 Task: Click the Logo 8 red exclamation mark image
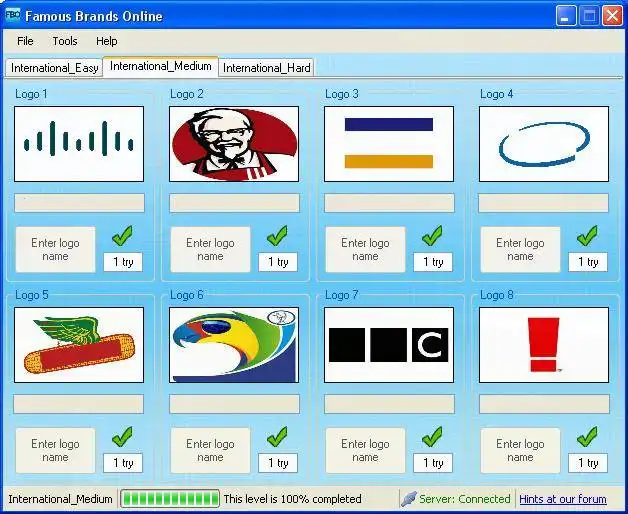[544, 345]
